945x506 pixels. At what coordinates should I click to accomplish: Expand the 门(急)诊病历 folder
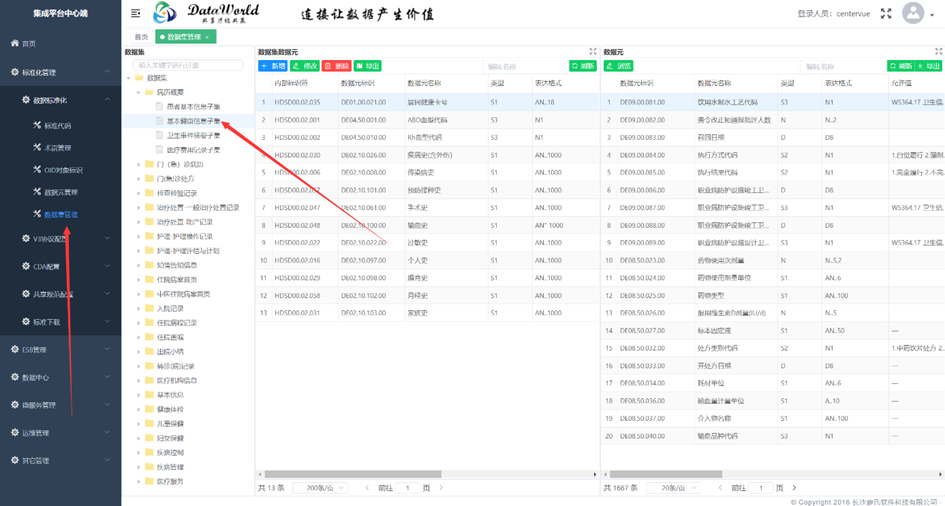coord(139,164)
